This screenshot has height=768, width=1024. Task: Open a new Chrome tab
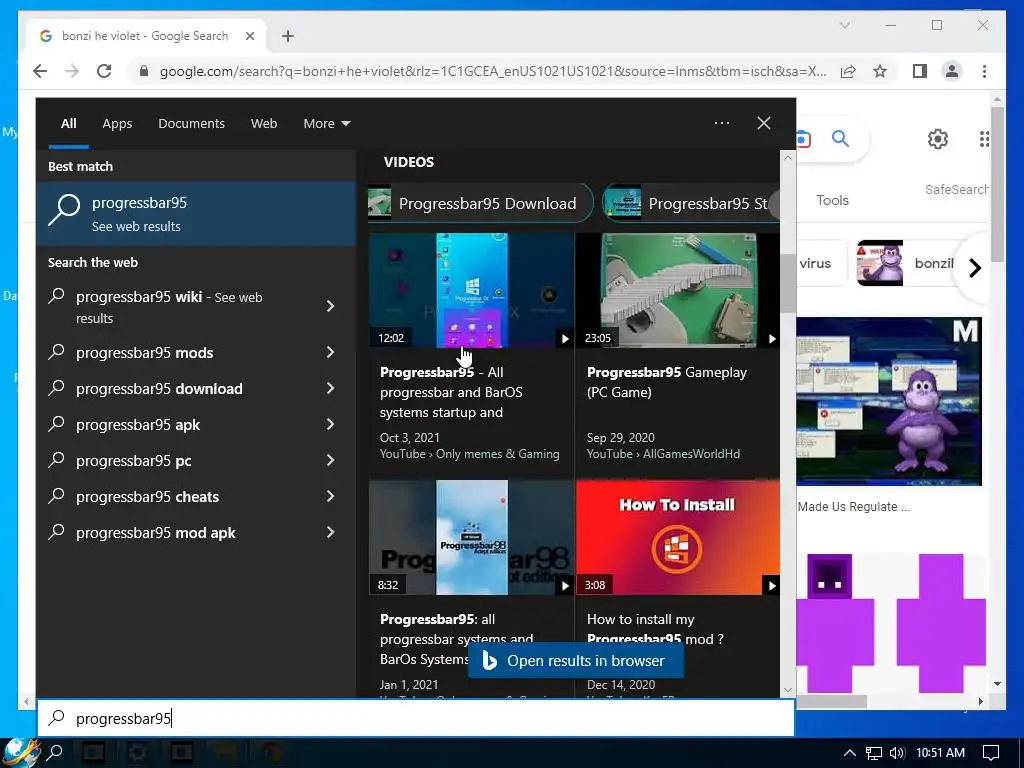click(x=287, y=36)
